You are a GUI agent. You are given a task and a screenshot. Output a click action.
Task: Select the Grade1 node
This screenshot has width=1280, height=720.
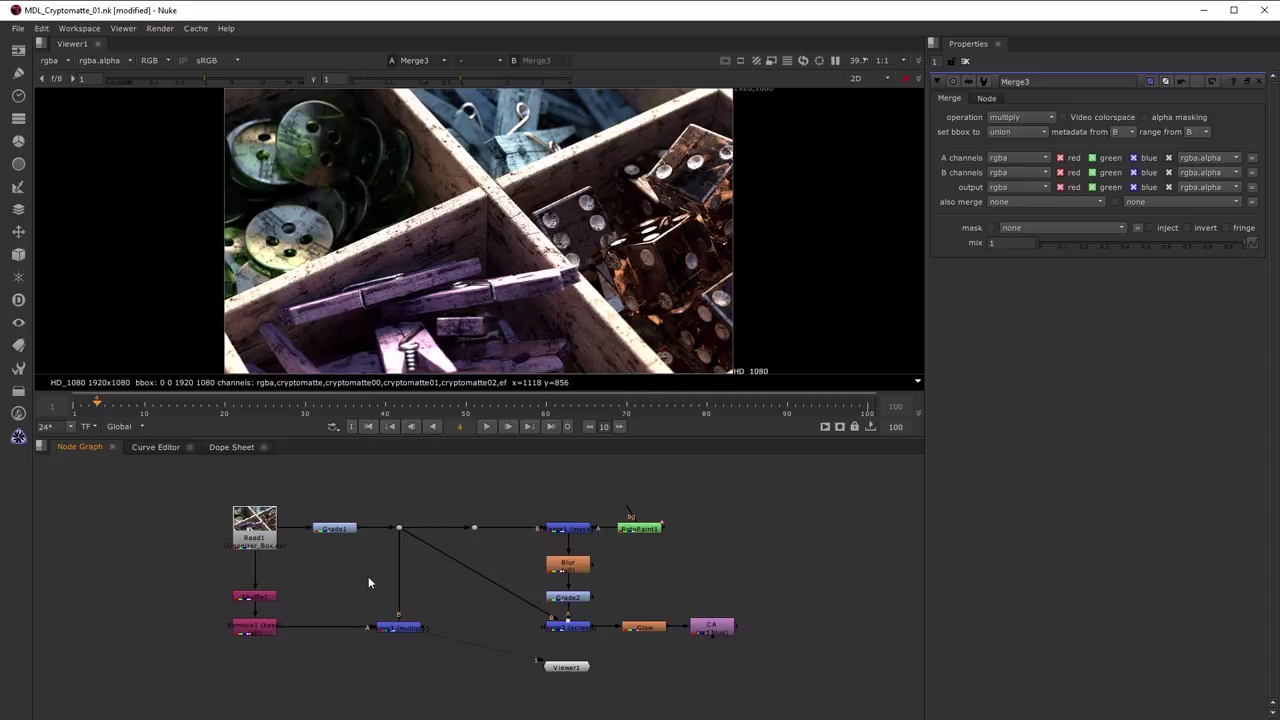point(334,528)
